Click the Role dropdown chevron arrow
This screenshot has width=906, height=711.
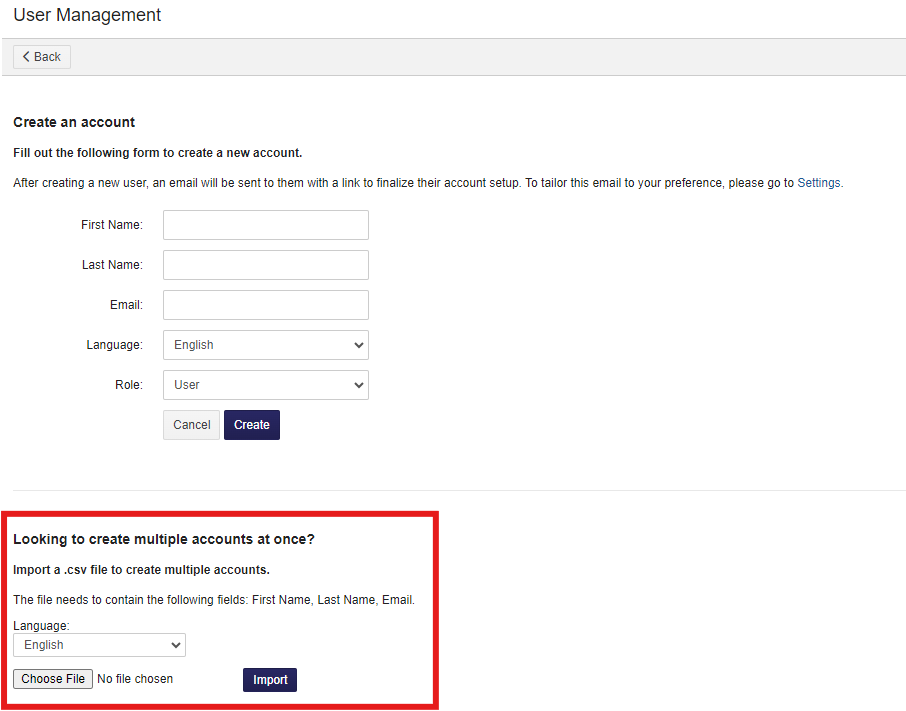(357, 385)
